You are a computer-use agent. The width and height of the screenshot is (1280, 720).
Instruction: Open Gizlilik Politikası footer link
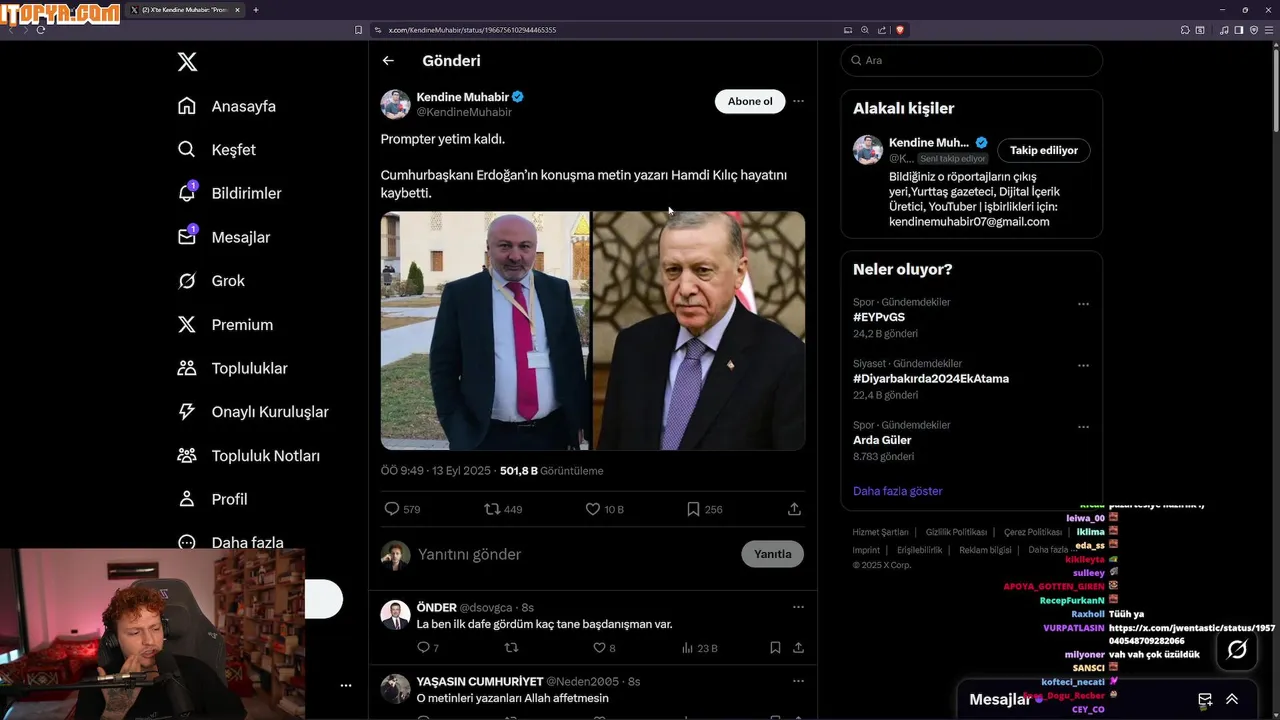coord(956,532)
